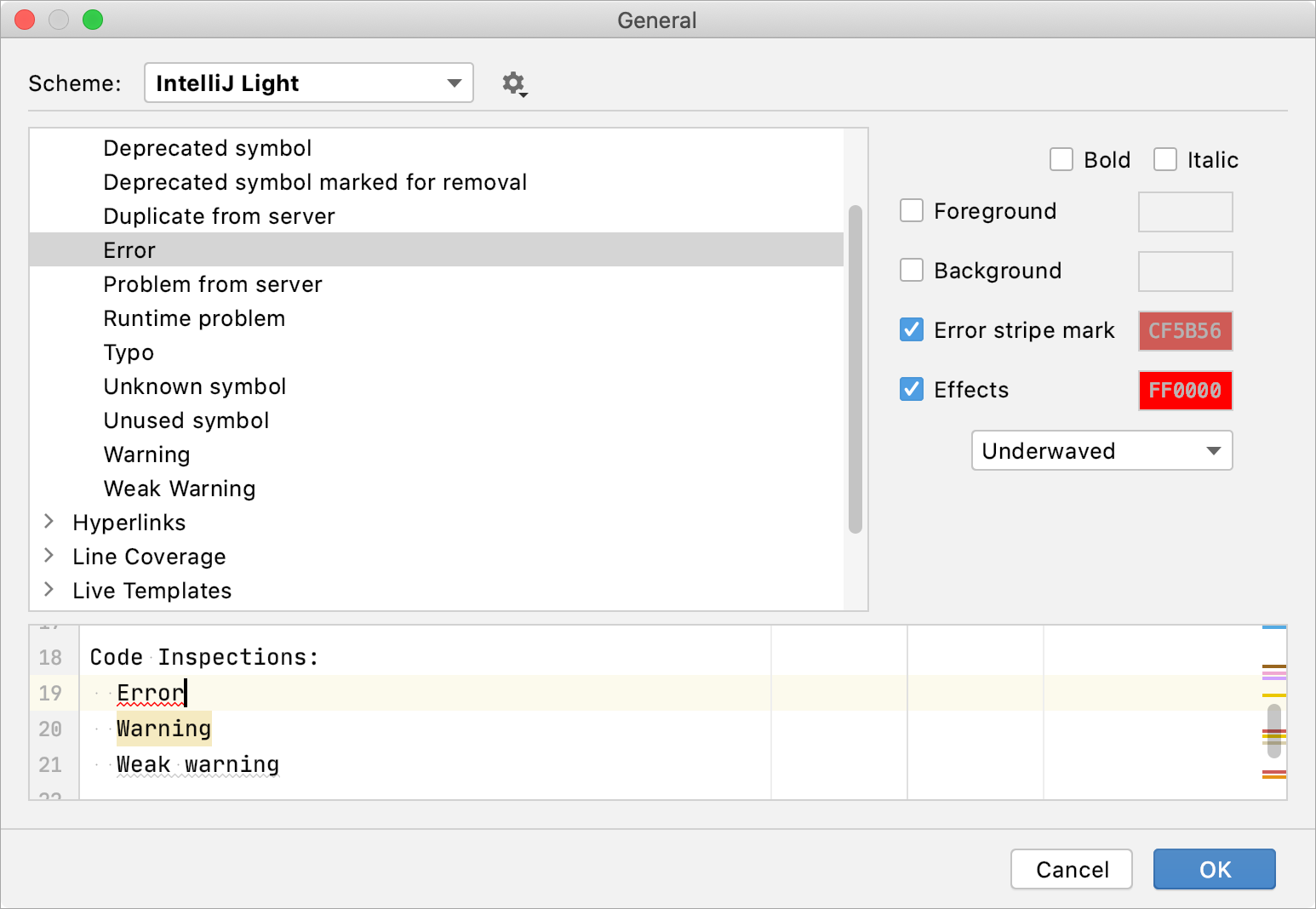This screenshot has height=909, width=1316.
Task: Toggle the Foreground checkbox
Action: 912,210
